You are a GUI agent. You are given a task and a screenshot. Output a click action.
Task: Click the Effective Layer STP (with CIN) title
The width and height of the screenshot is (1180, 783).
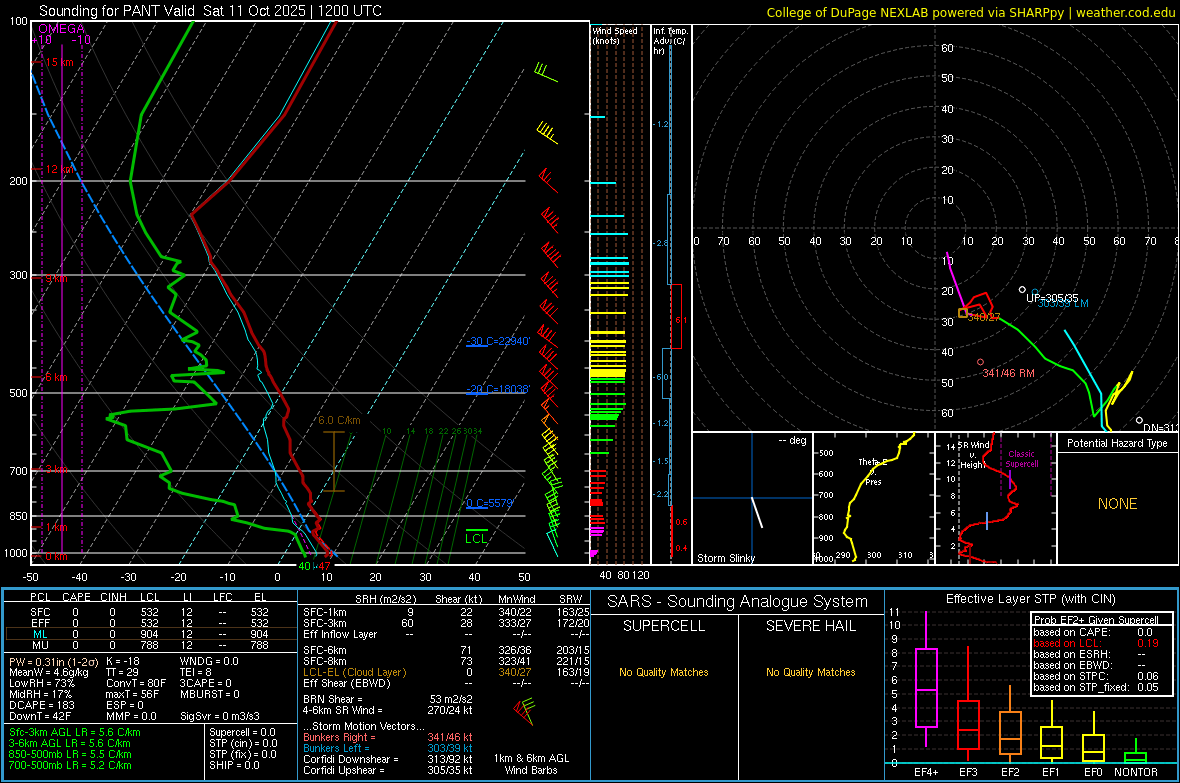[x=1030, y=599]
